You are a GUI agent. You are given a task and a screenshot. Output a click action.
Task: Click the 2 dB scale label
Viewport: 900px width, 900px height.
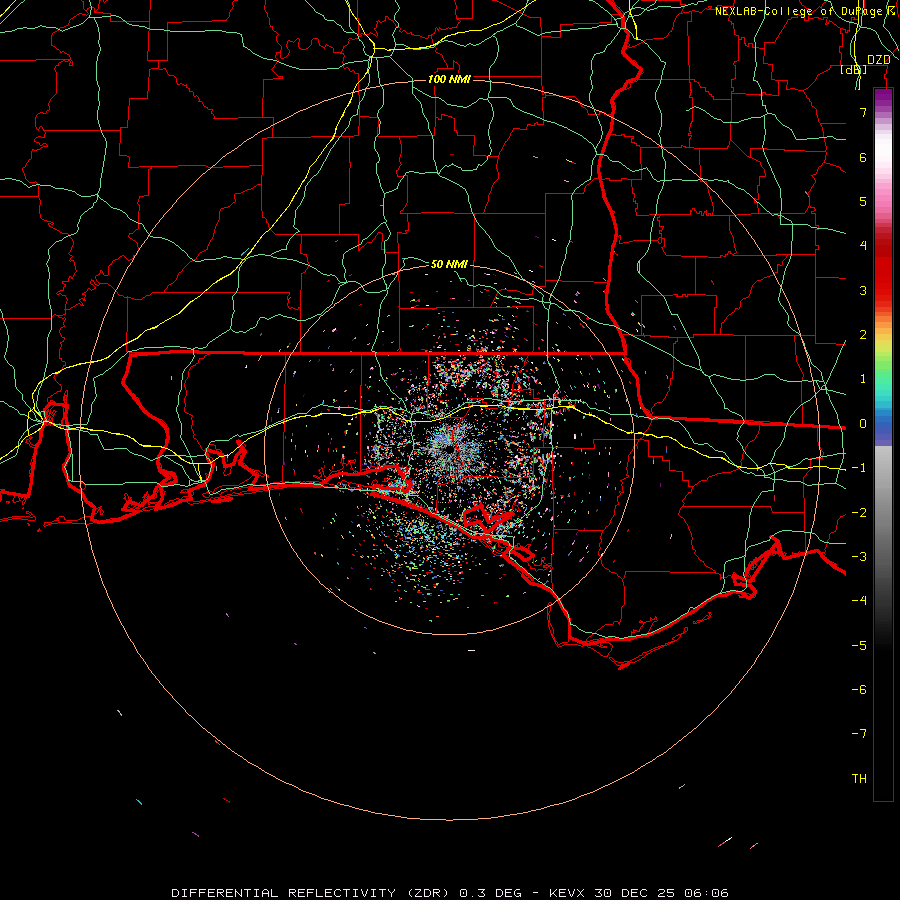[x=863, y=335]
